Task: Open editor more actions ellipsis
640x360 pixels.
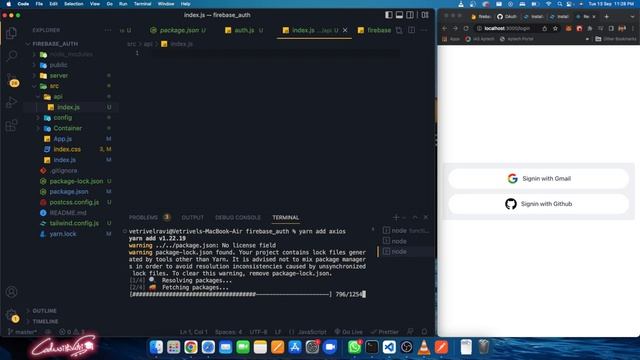Action: (424, 30)
